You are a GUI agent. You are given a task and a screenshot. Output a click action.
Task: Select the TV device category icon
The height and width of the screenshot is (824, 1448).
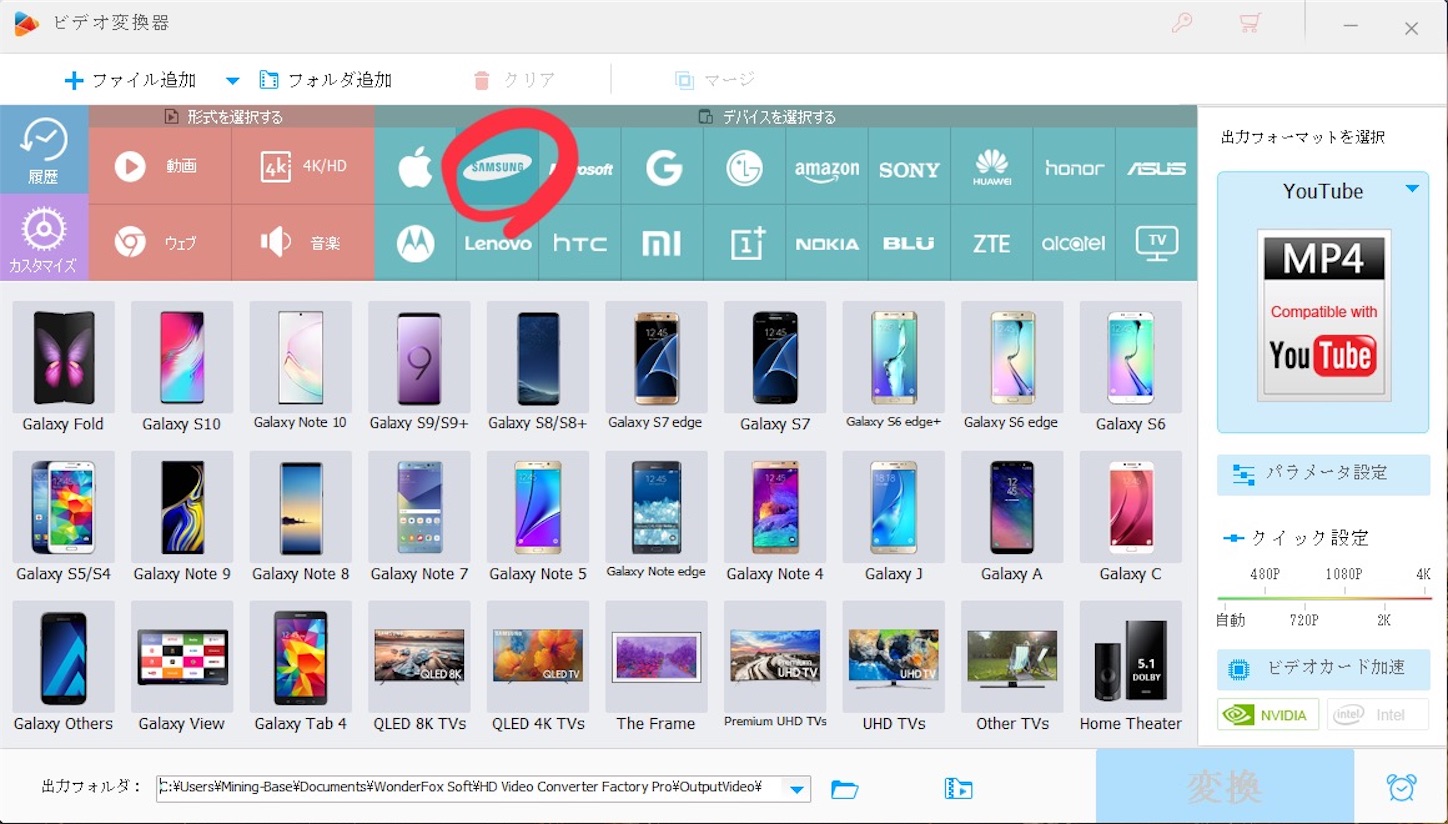pyautogui.click(x=1156, y=243)
